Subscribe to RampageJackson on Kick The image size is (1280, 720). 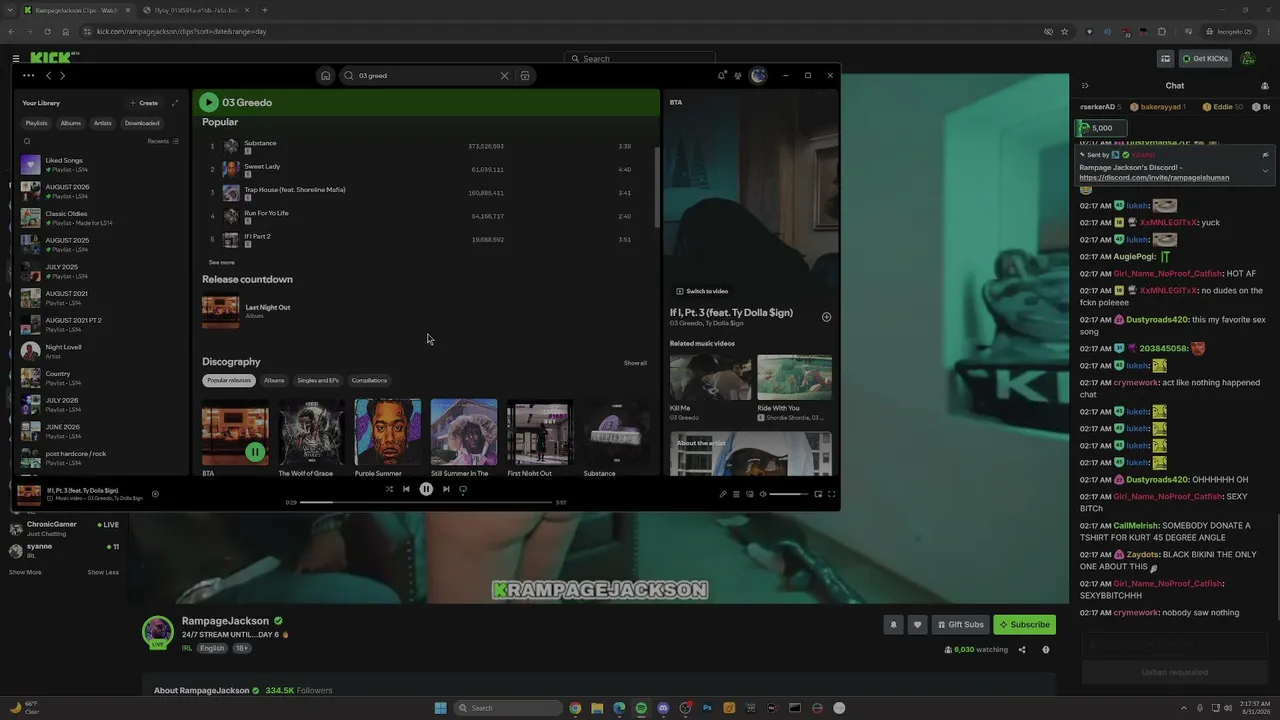pyautogui.click(x=1025, y=625)
